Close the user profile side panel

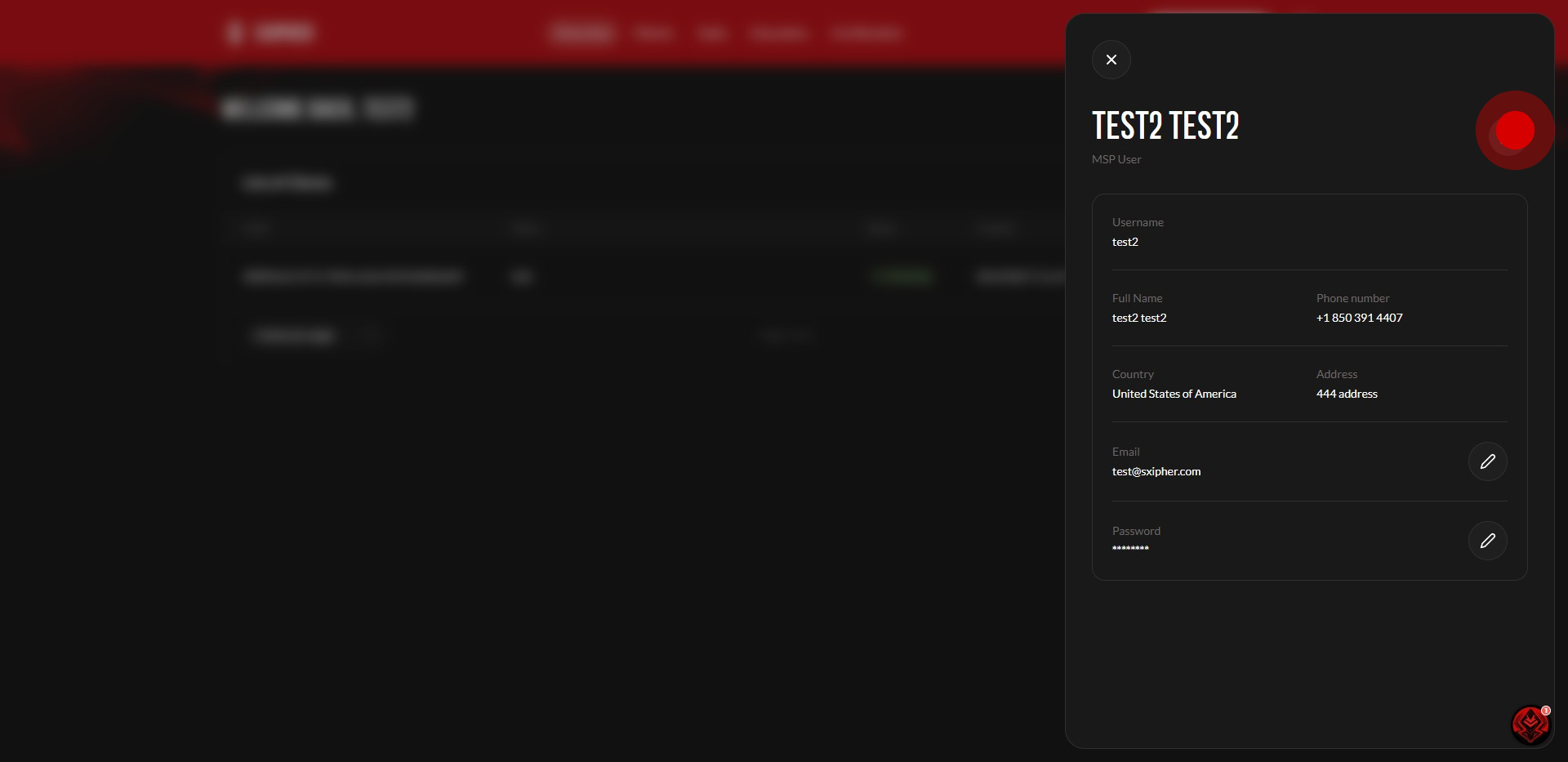[1111, 60]
